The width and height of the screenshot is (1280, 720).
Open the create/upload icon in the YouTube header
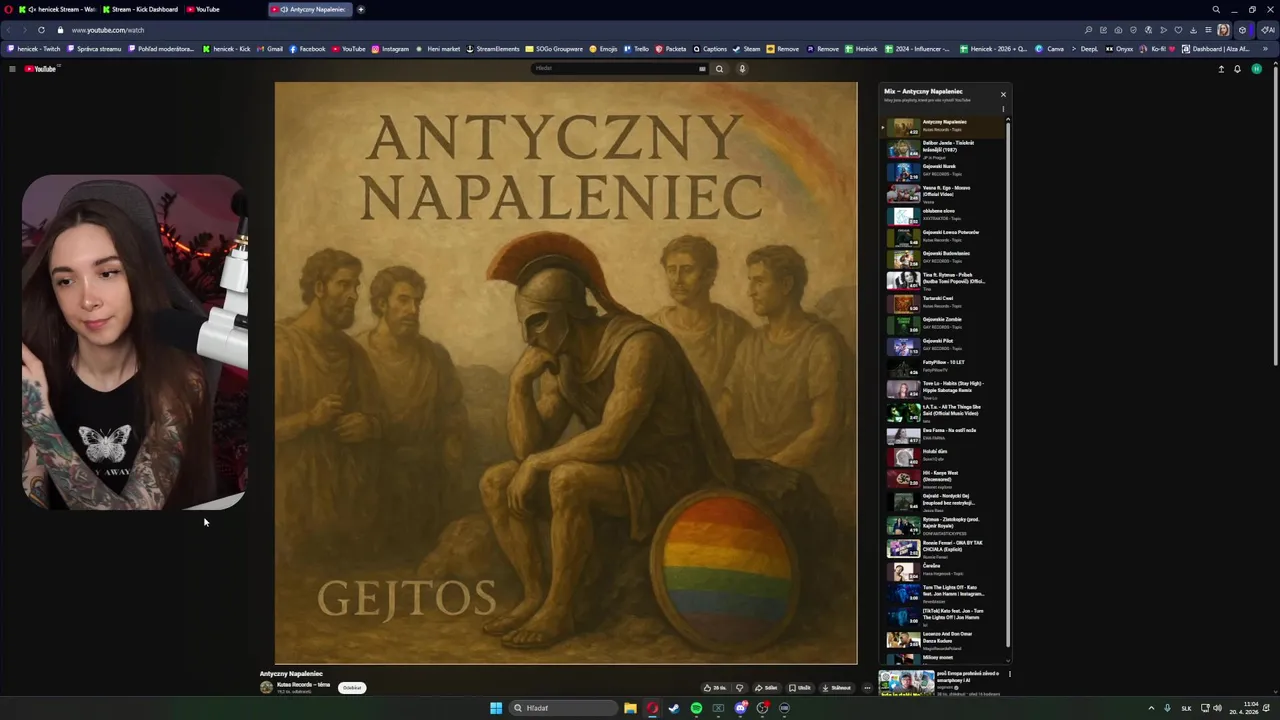point(1221,69)
